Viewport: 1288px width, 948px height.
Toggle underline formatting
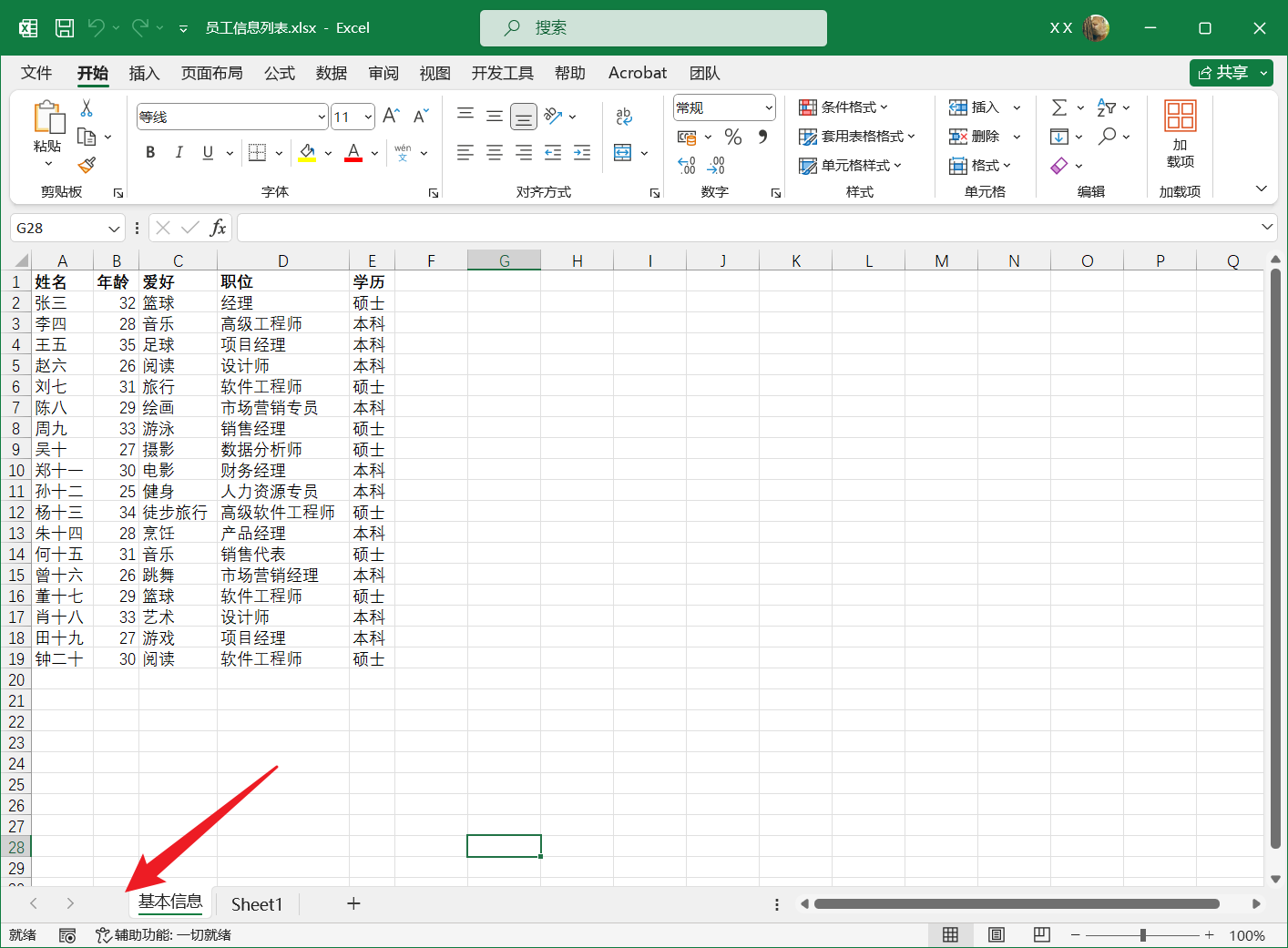[x=207, y=152]
